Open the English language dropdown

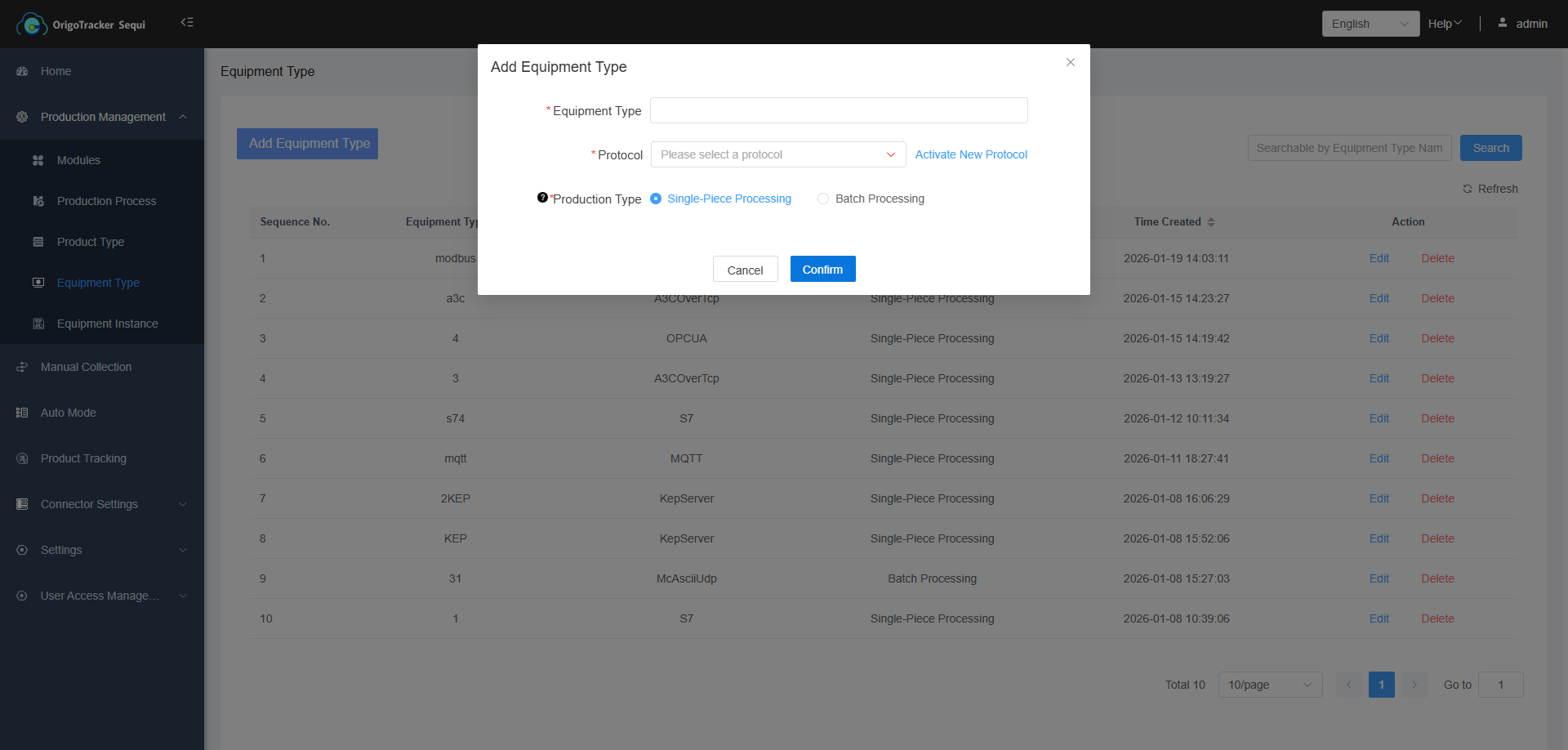1370,24
